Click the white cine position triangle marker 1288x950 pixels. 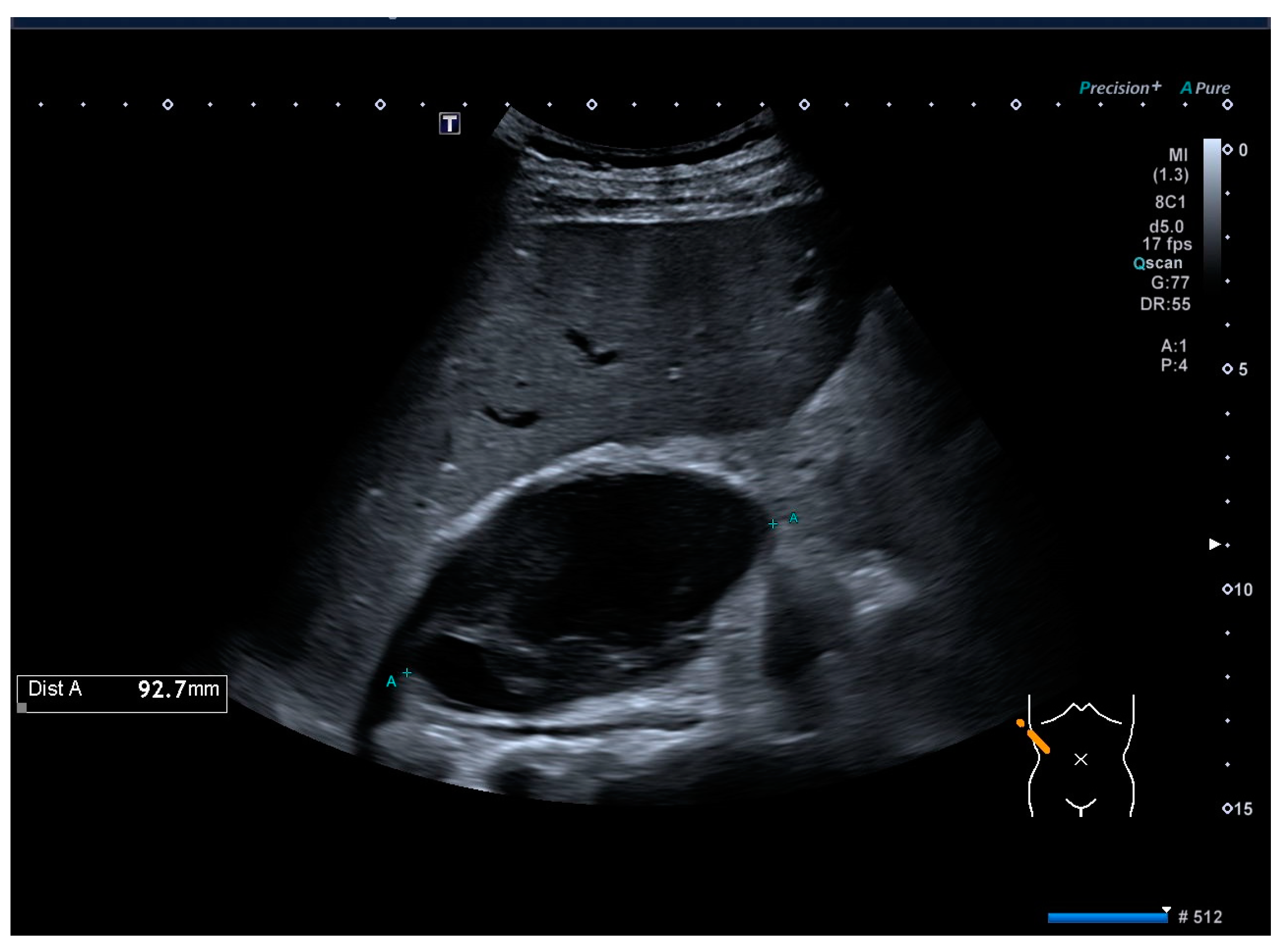[1166, 910]
